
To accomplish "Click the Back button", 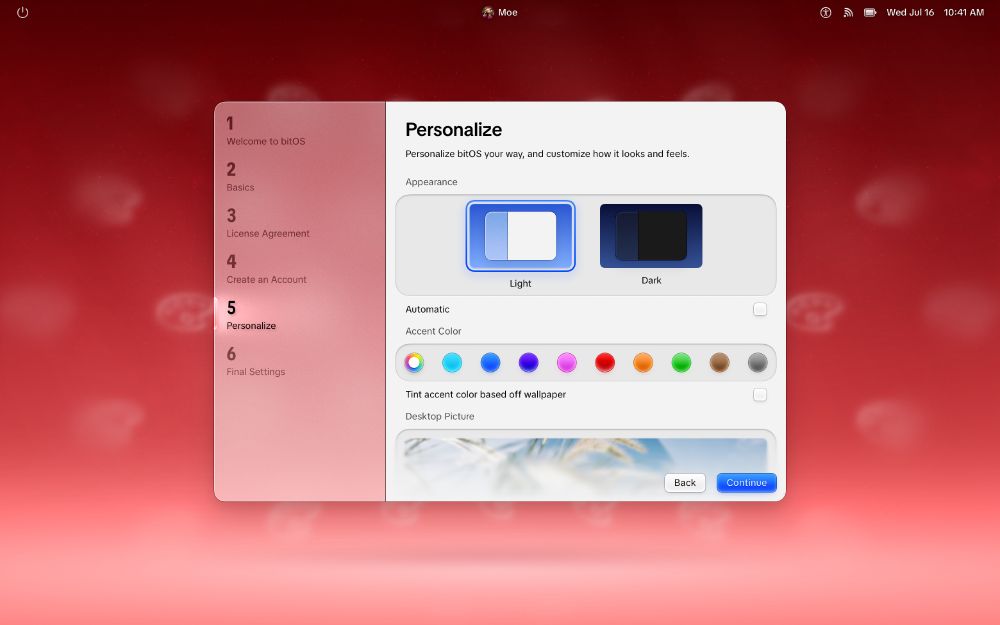I will coord(685,483).
